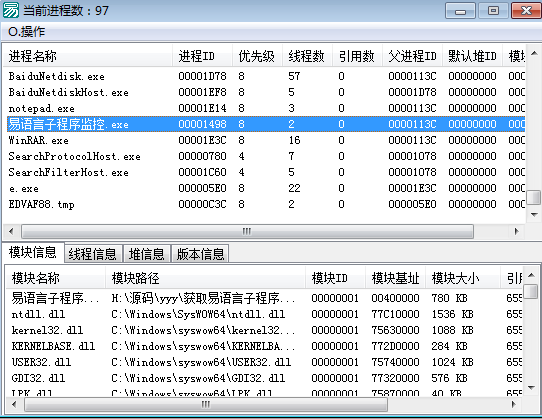Select the WinRAR.exe process row
The width and height of the screenshot is (542, 419).
click(266, 140)
